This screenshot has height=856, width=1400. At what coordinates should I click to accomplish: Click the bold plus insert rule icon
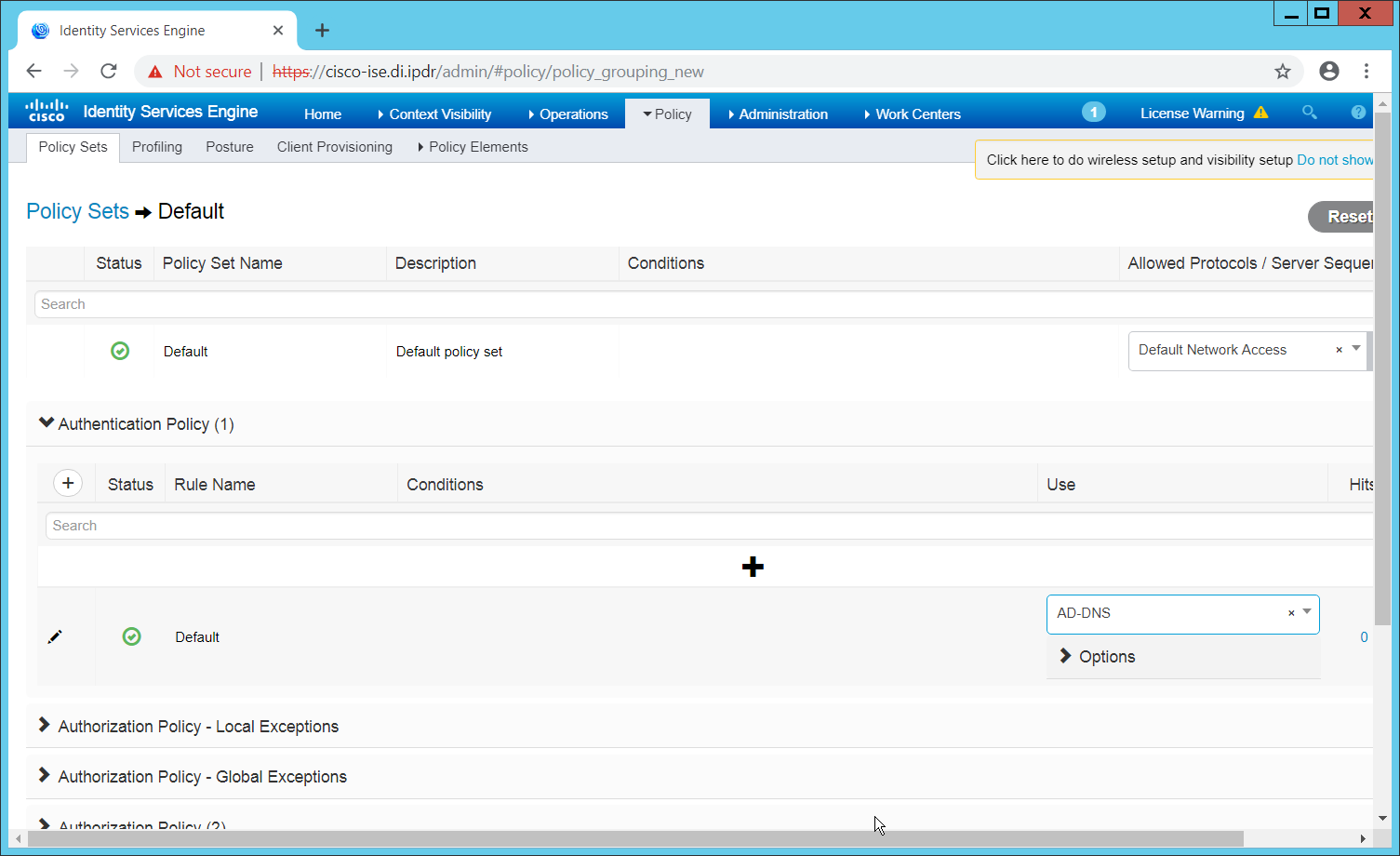click(753, 567)
